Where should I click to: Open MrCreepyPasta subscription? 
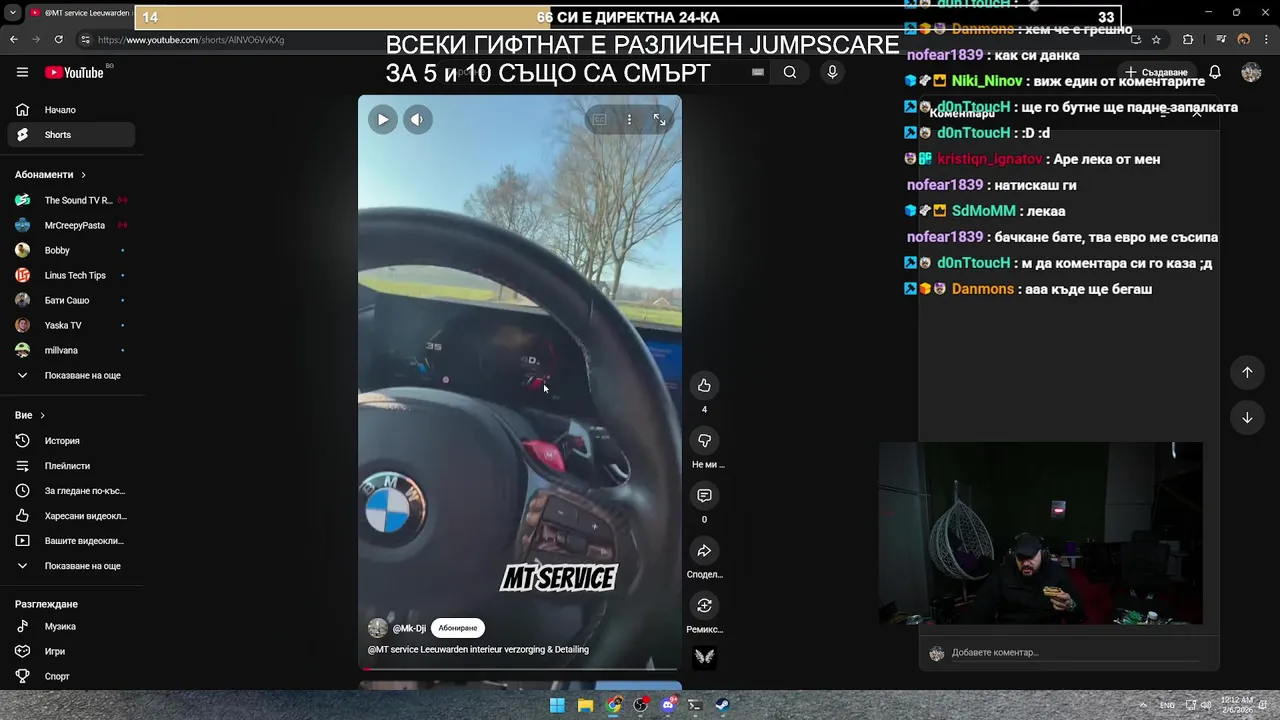tap(72, 225)
